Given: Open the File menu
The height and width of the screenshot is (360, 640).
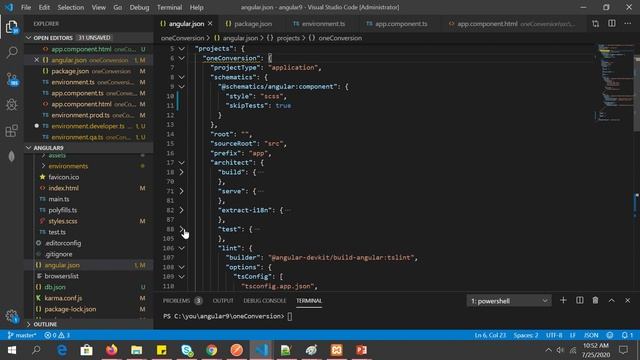Looking at the screenshot, I should pos(26,7).
